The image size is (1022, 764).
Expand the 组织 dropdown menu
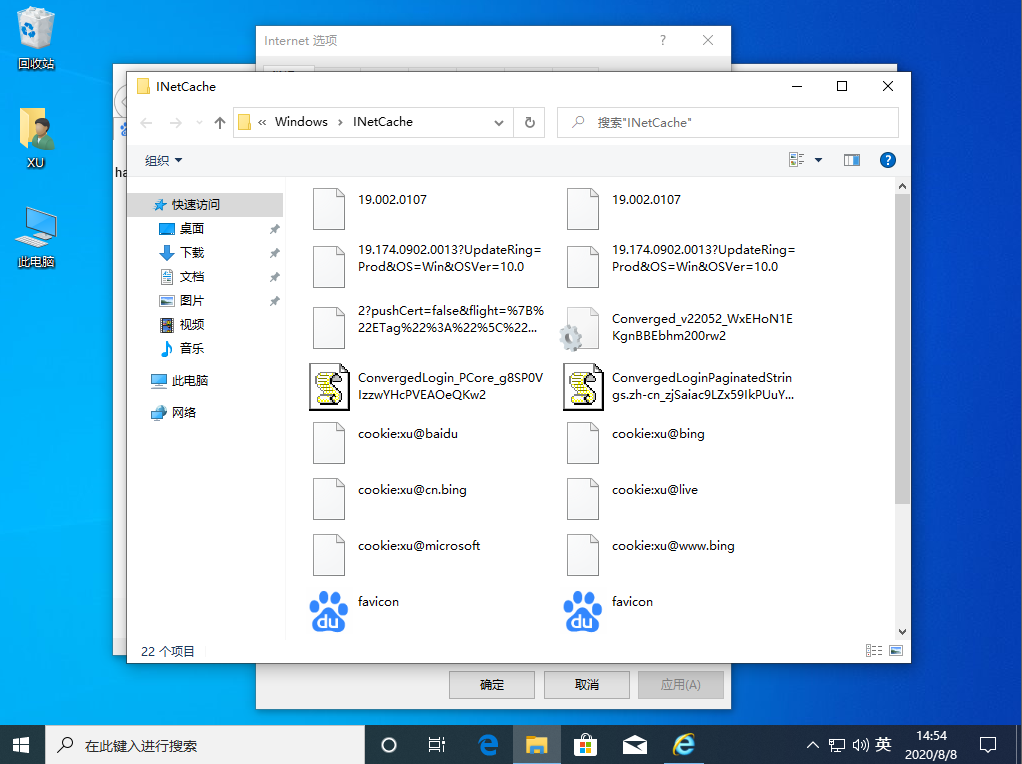[x=164, y=160]
